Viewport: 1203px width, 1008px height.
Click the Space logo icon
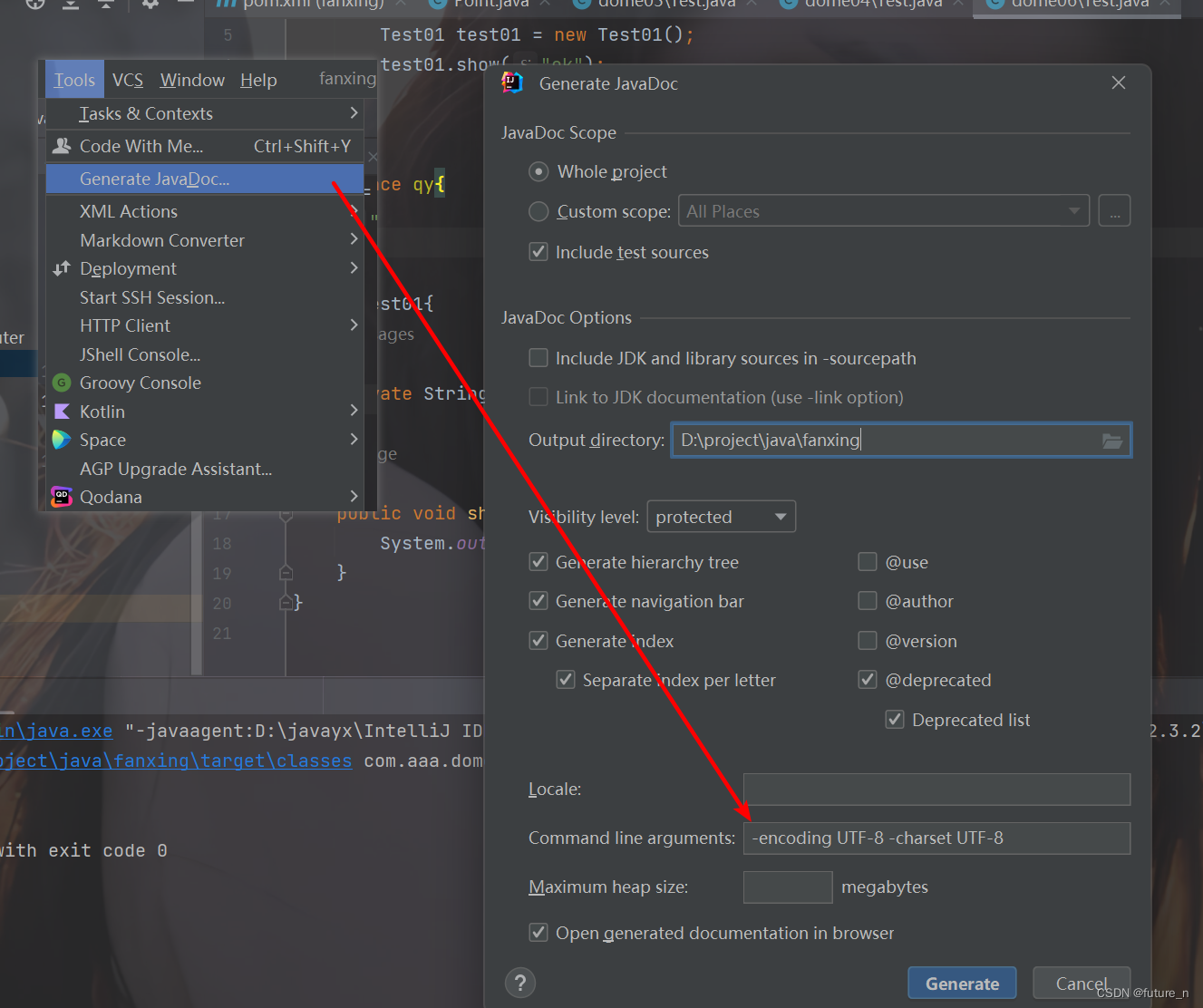click(62, 440)
